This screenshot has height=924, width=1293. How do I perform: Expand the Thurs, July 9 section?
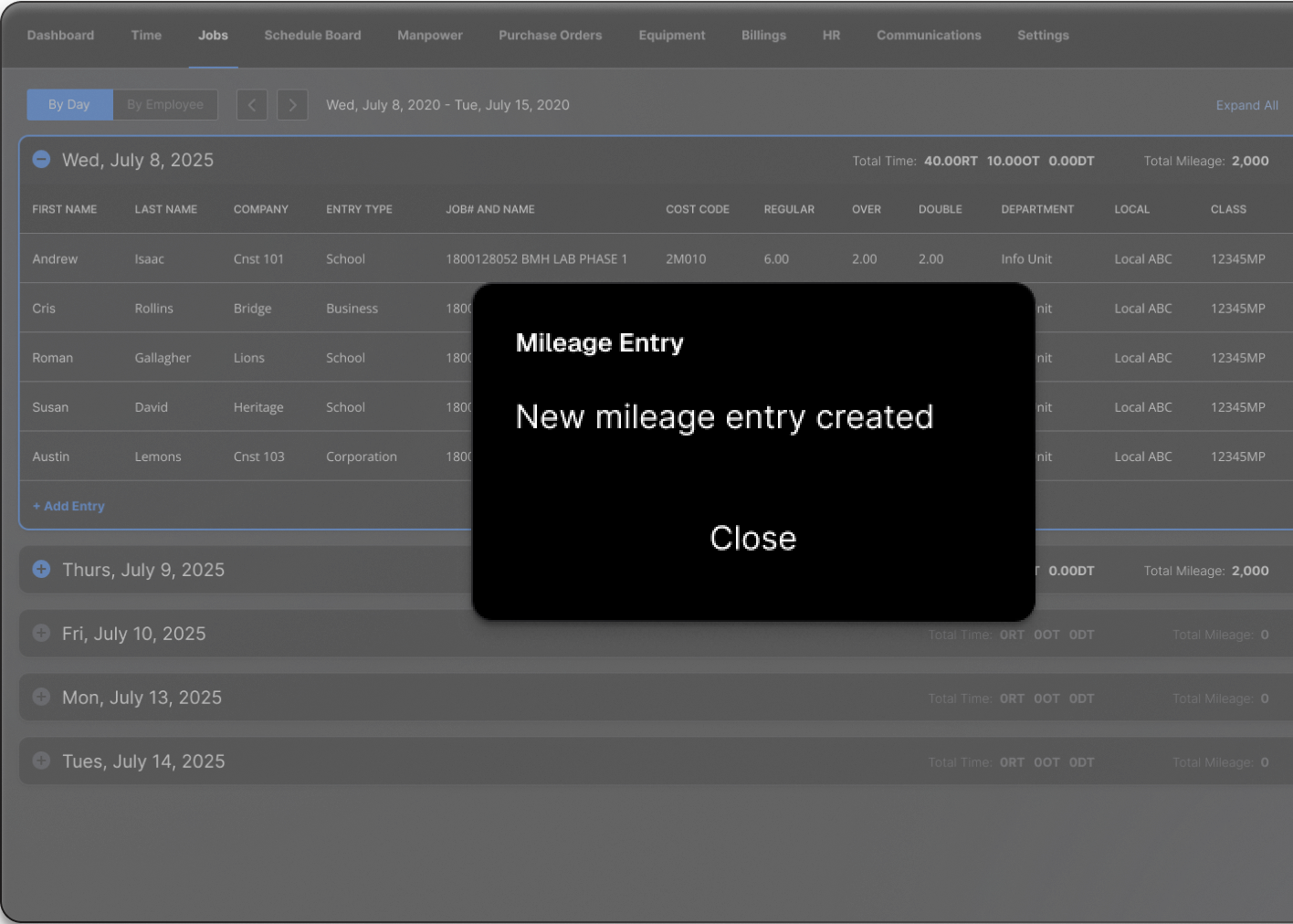41,569
